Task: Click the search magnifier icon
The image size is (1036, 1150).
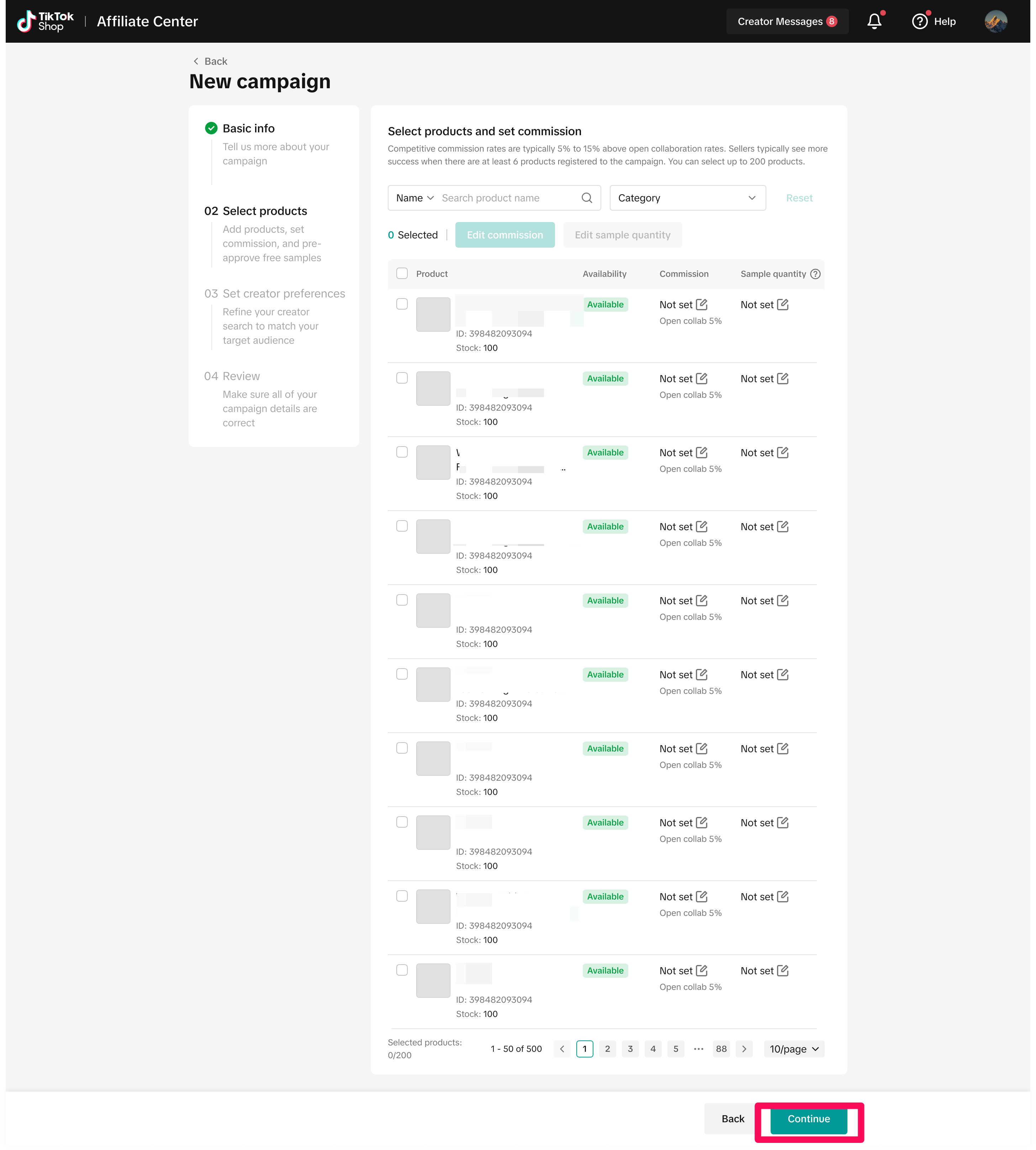Action: [x=587, y=198]
